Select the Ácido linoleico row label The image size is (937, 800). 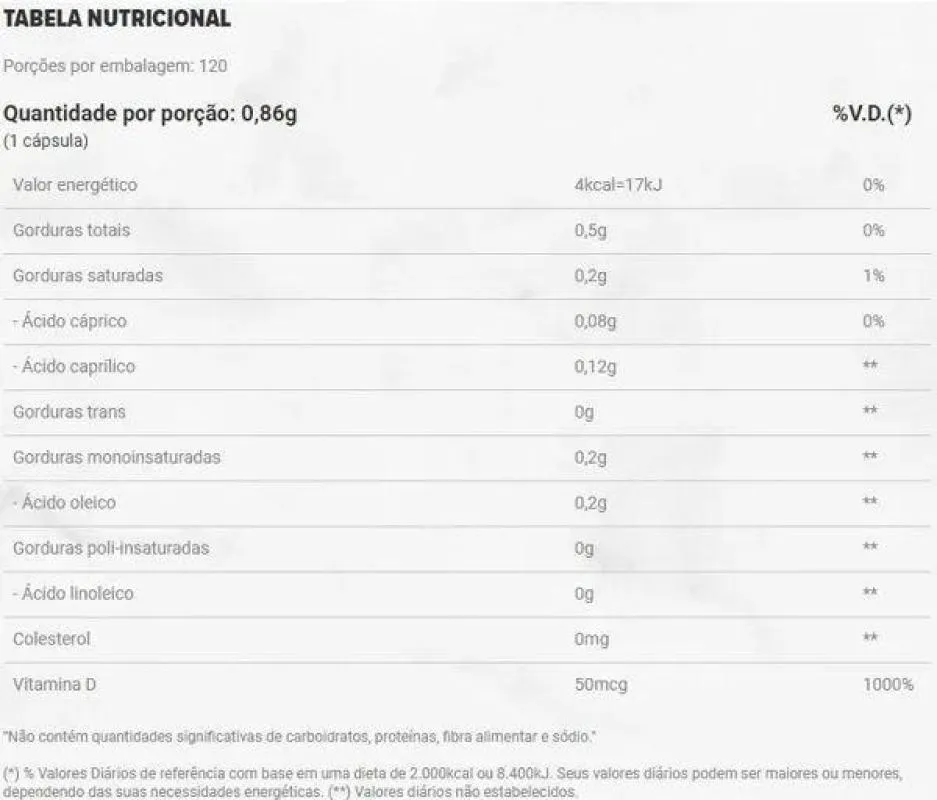[x=74, y=593]
